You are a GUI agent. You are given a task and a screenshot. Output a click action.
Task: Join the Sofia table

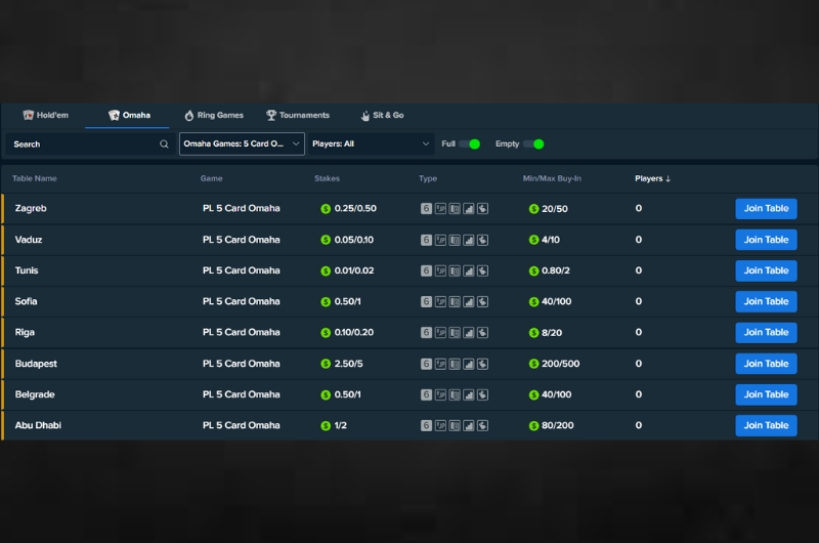pyautogui.click(x=766, y=301)
